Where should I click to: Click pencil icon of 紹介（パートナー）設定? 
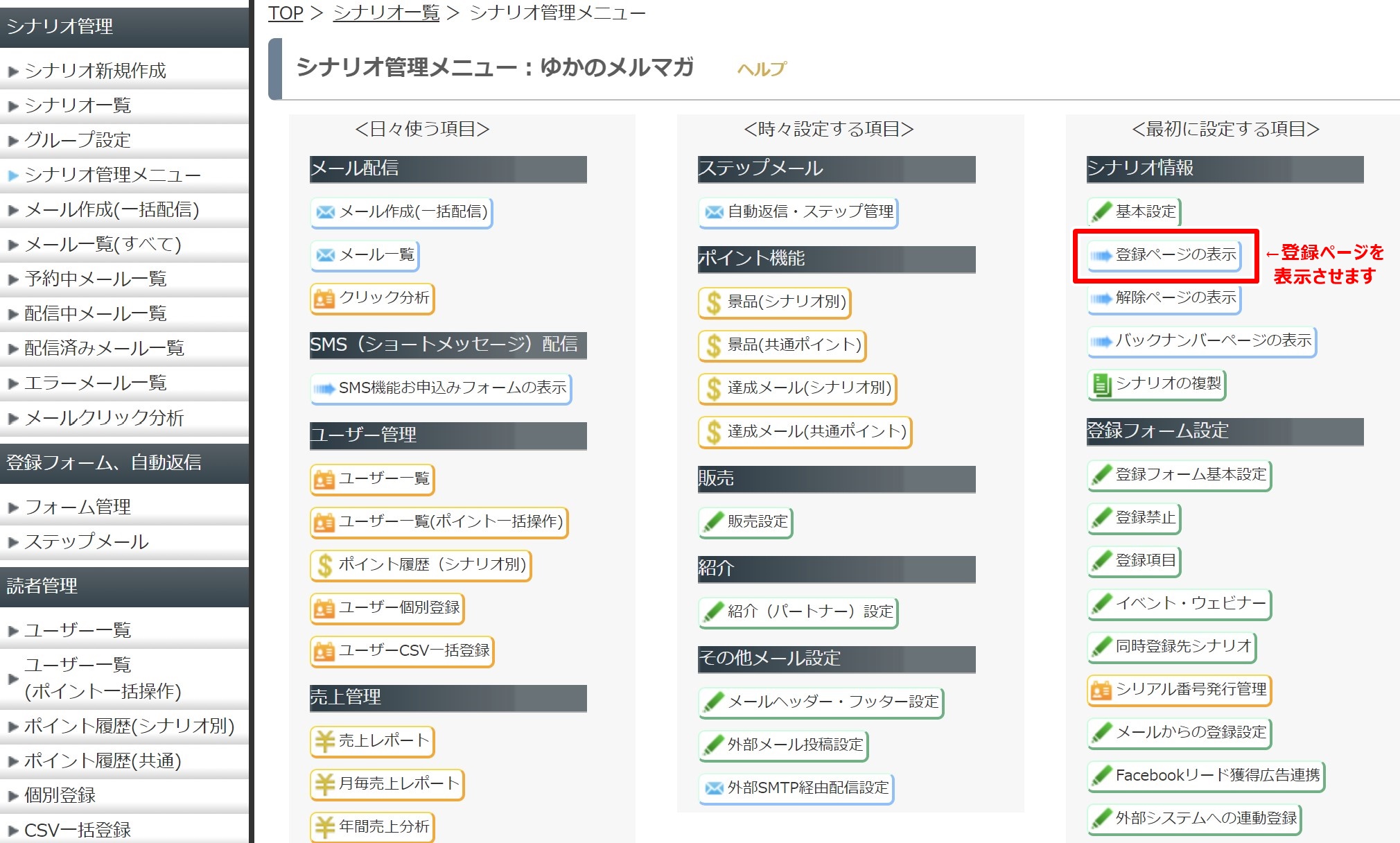[x=713, y=612]
